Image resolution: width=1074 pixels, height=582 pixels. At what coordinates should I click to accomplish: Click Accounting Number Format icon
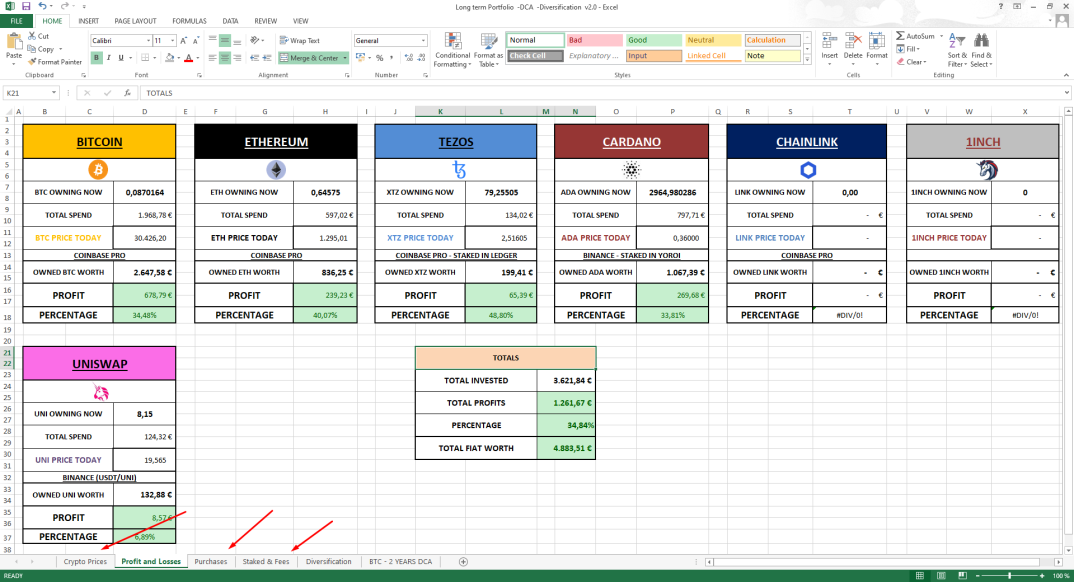point(361,58)
